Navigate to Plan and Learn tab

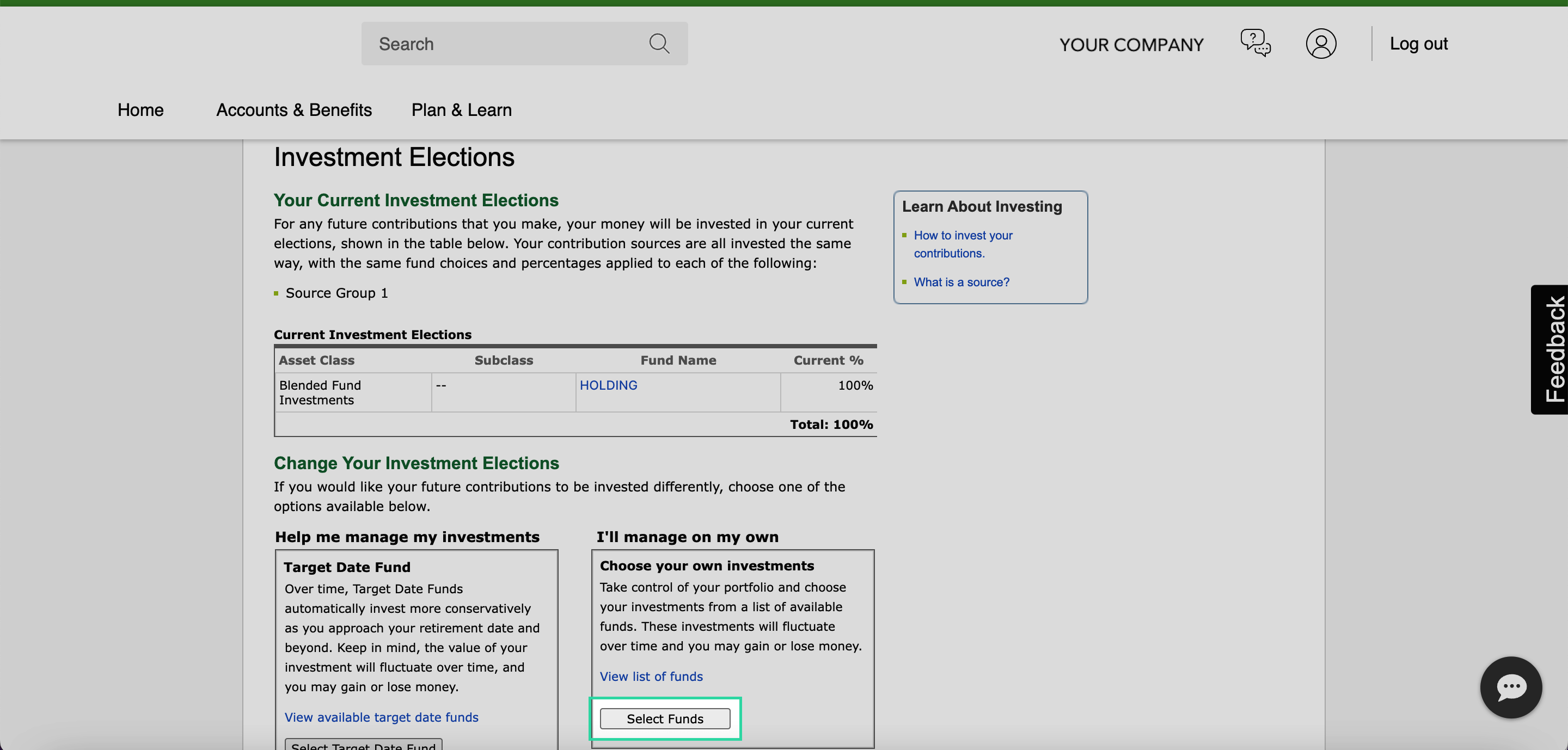pos(461,109)
